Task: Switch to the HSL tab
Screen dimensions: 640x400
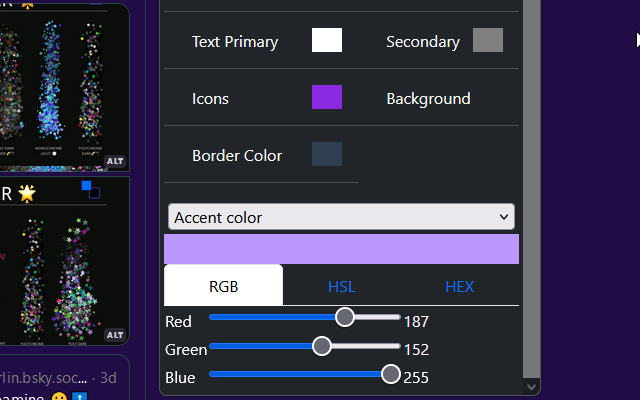Action: (x=341, y=287)
